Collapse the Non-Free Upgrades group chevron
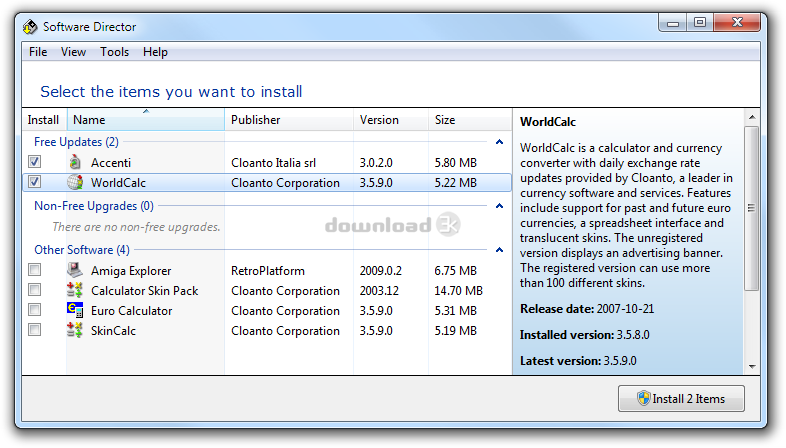 [499, 206]
